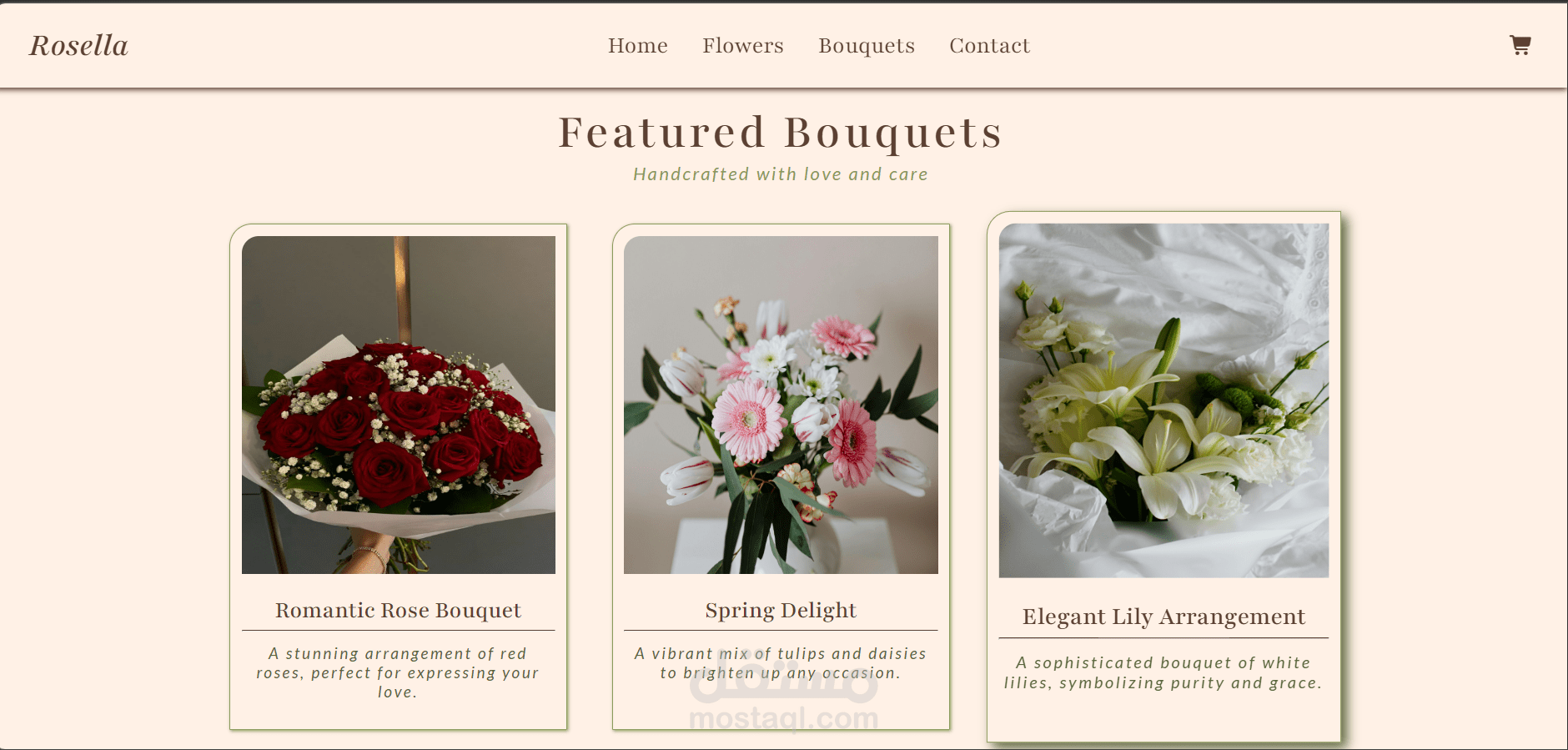This screenshot has width=1568, height=750.
Task: Click the Featured Bouquets heading
Action: 781,133
